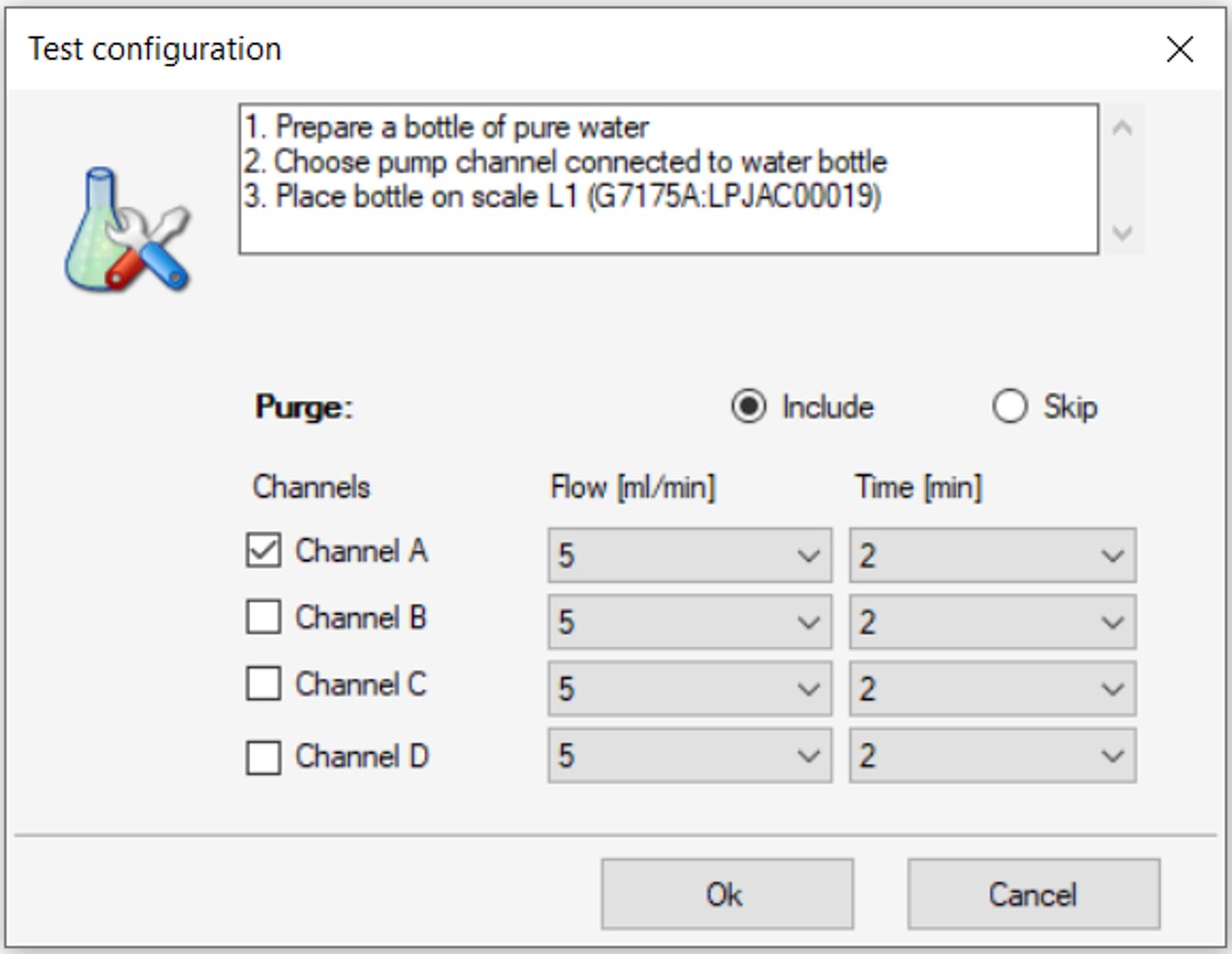Enable the Channel D checkbox
This screenshot has height=954, width=1232.
click(x=265, y=755)
